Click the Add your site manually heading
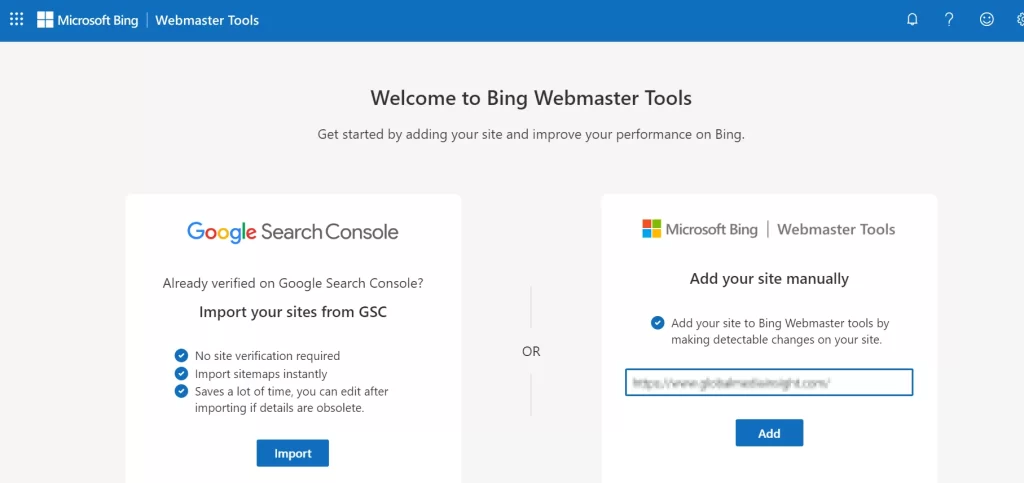The width and height of the screenshot is (1024, 483). (x=768, y=279)
